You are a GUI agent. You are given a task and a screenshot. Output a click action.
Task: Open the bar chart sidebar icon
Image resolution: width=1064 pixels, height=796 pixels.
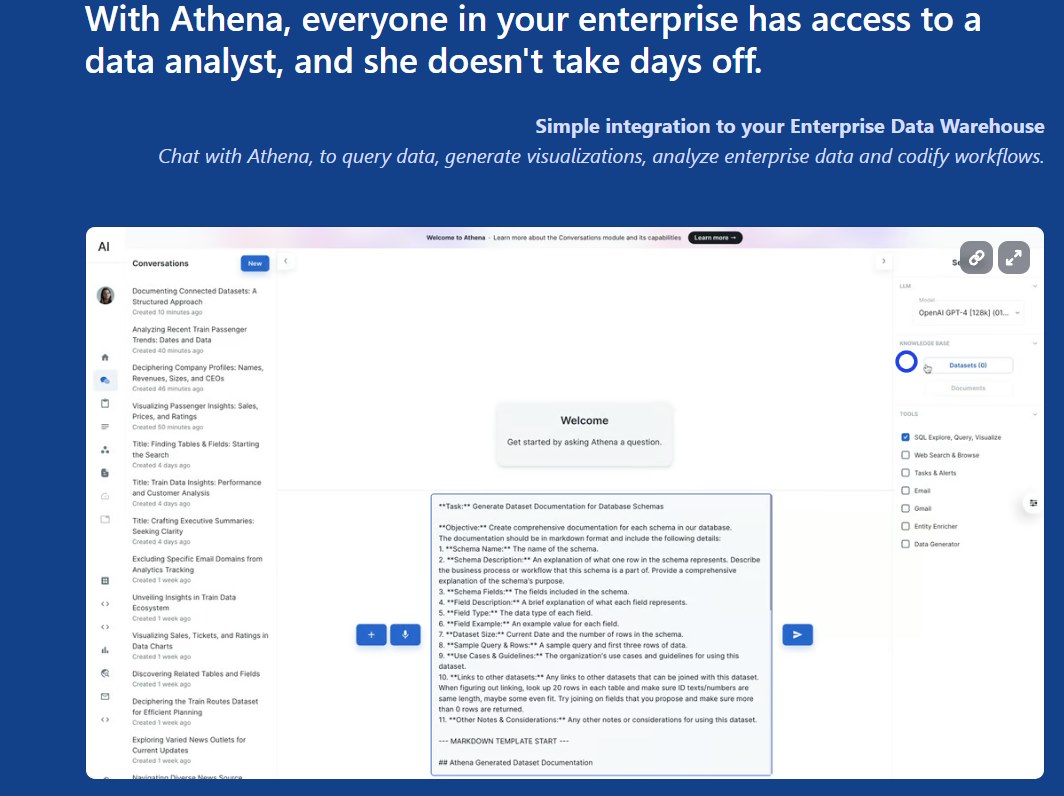click(104, 650)
